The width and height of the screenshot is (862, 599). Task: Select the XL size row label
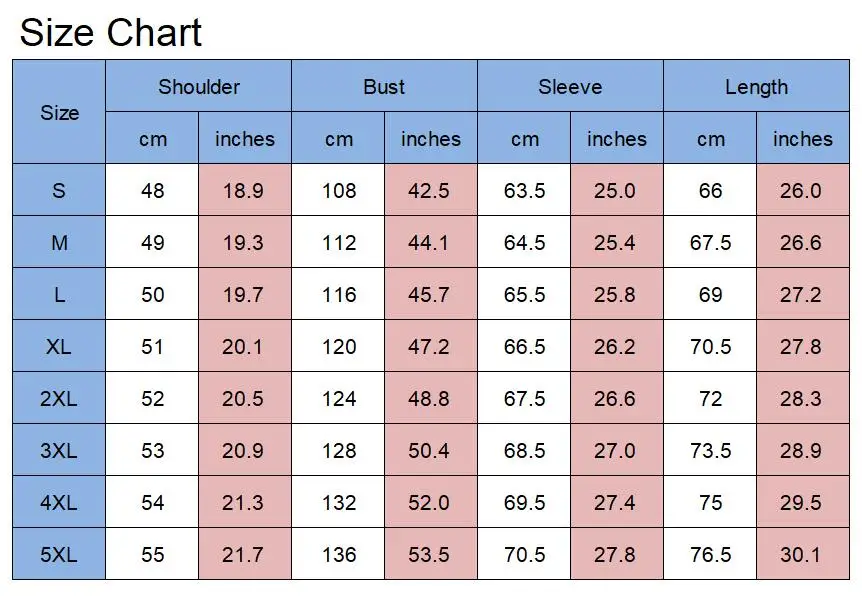click(x=59, y=346)
